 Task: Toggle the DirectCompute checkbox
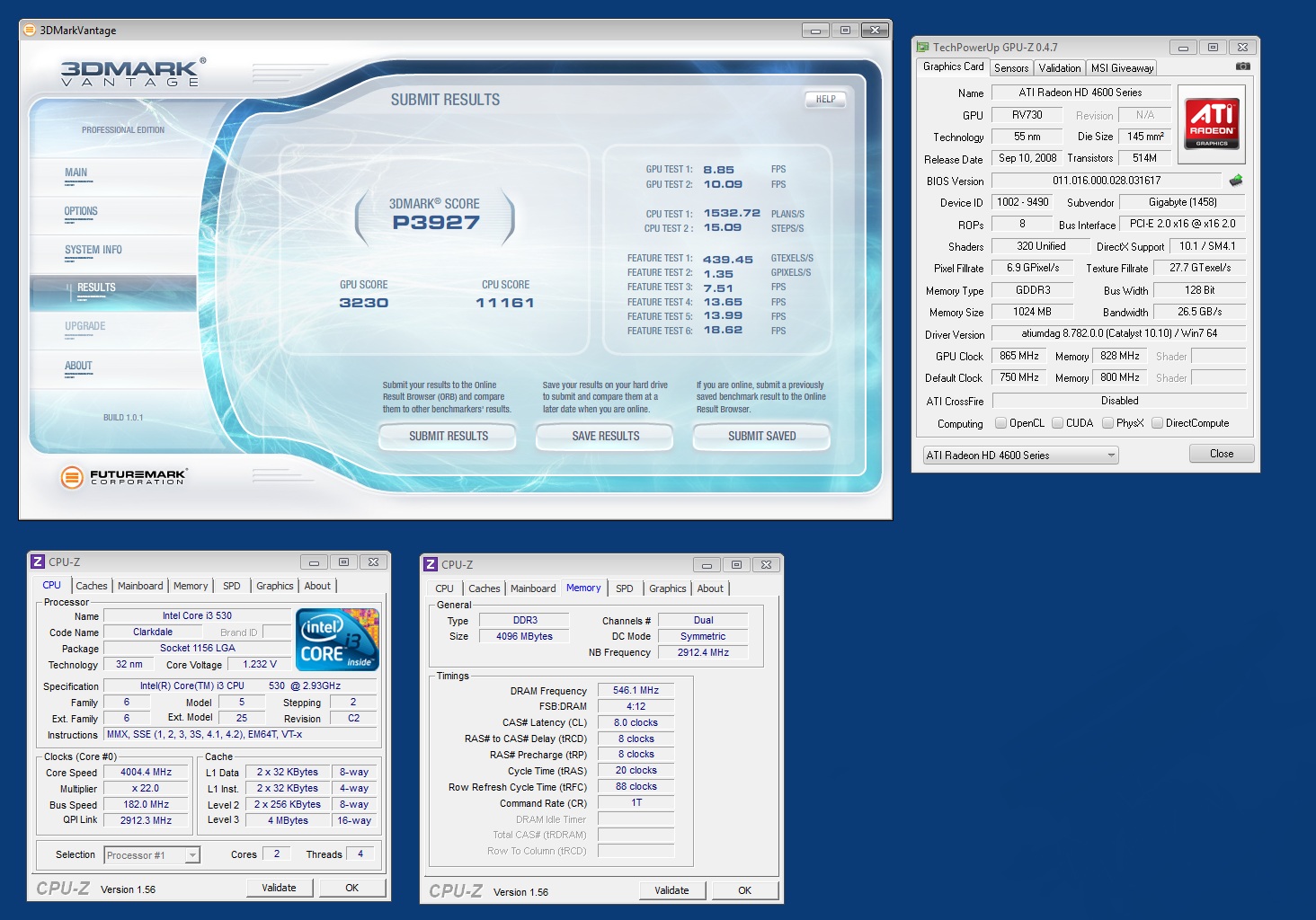(1158, 423)
